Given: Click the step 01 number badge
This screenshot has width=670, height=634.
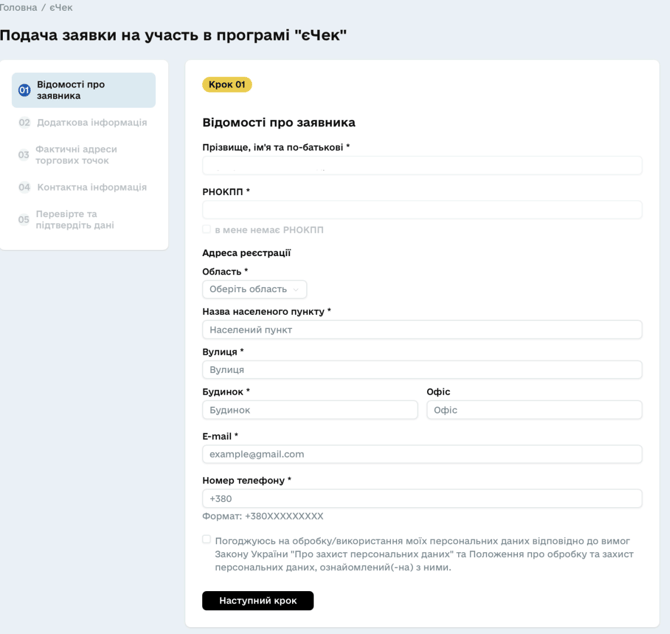Looking at the screenshot, I should (x=24, y=91).
